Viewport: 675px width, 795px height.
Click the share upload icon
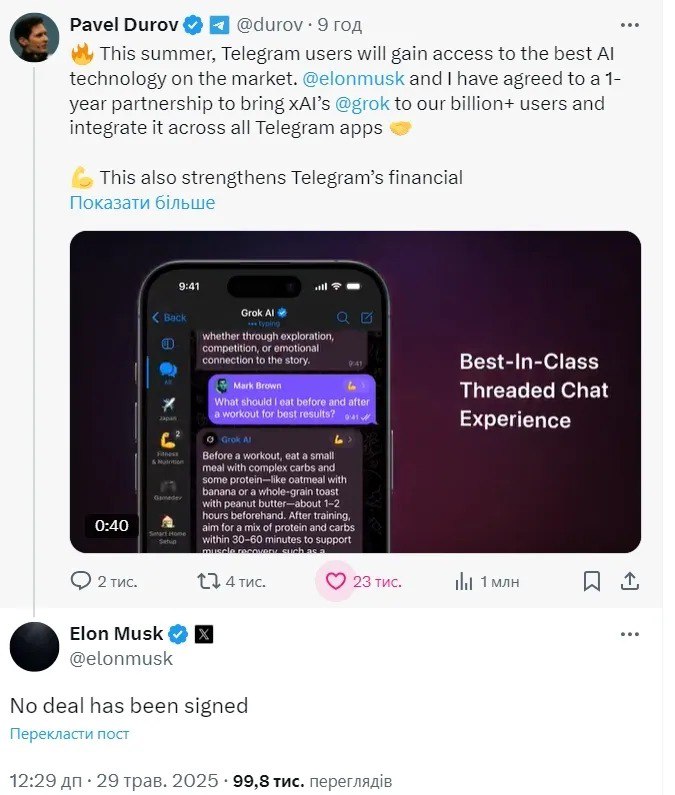[630, 581]
